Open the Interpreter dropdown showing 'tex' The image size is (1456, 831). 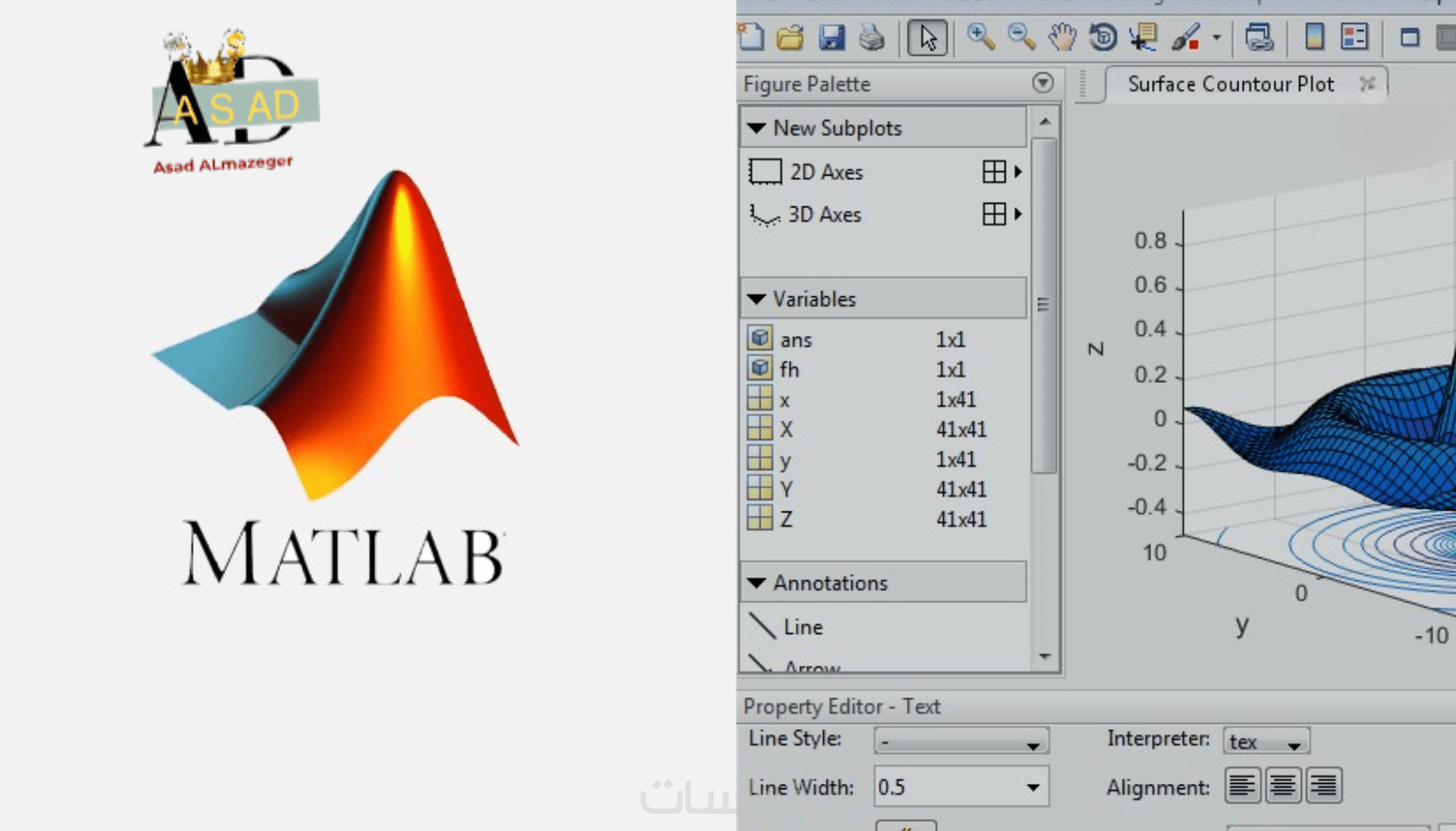[x=1266, y=740]
